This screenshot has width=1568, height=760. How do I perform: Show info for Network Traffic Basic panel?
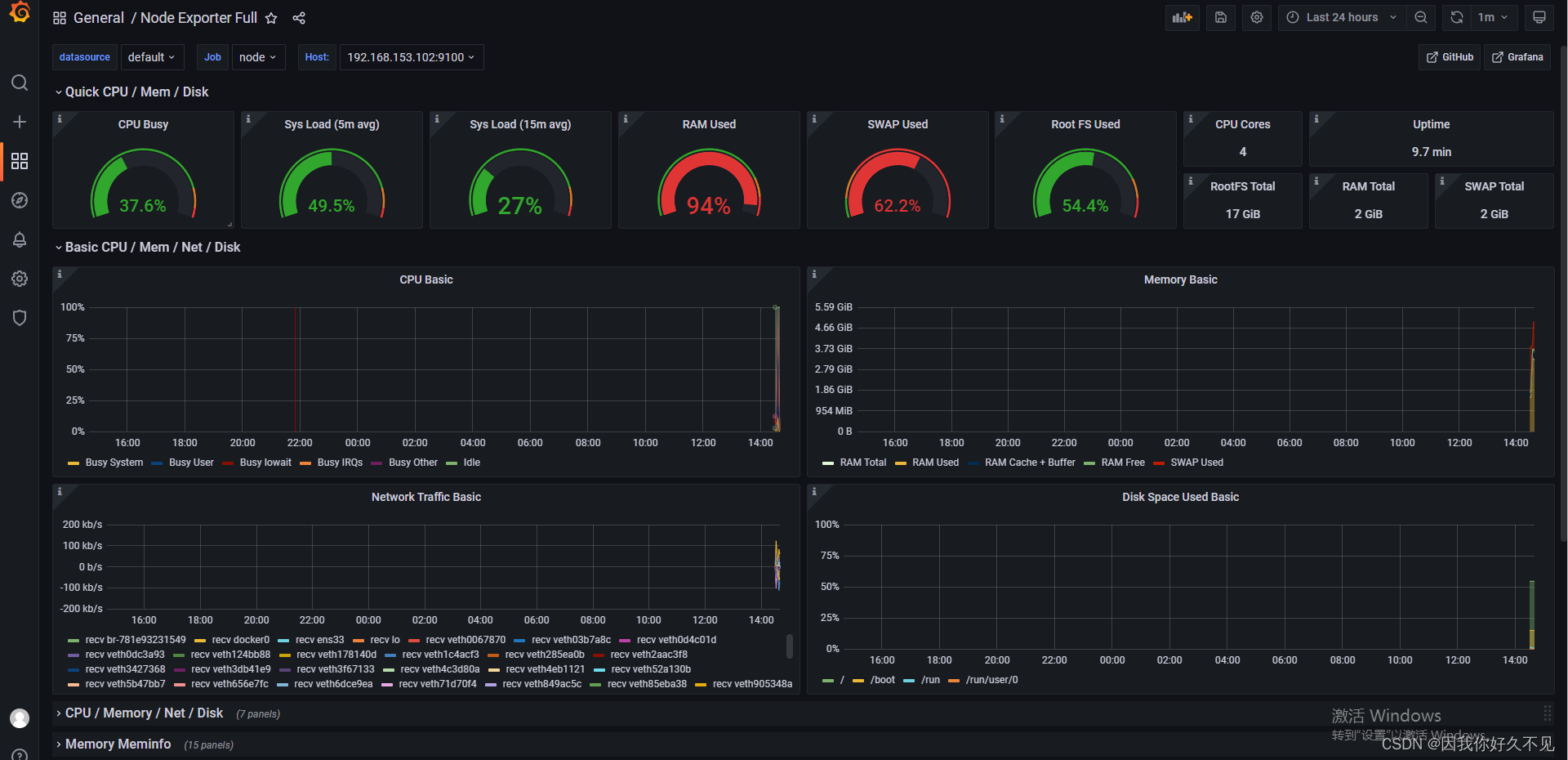tap(59, 492)
